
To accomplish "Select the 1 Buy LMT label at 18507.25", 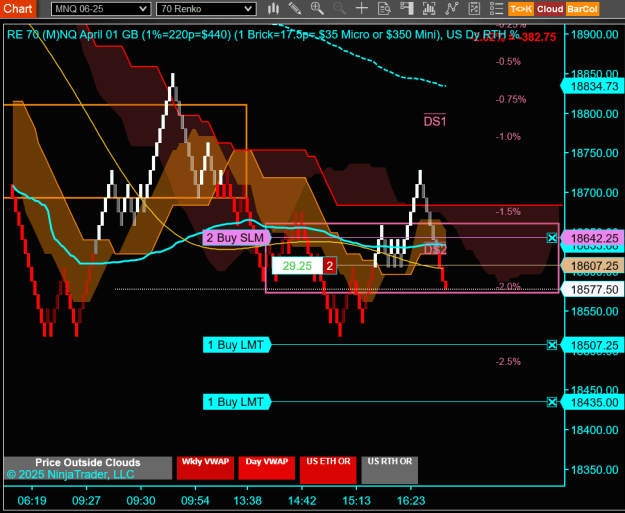I will (x=237, y=345).
